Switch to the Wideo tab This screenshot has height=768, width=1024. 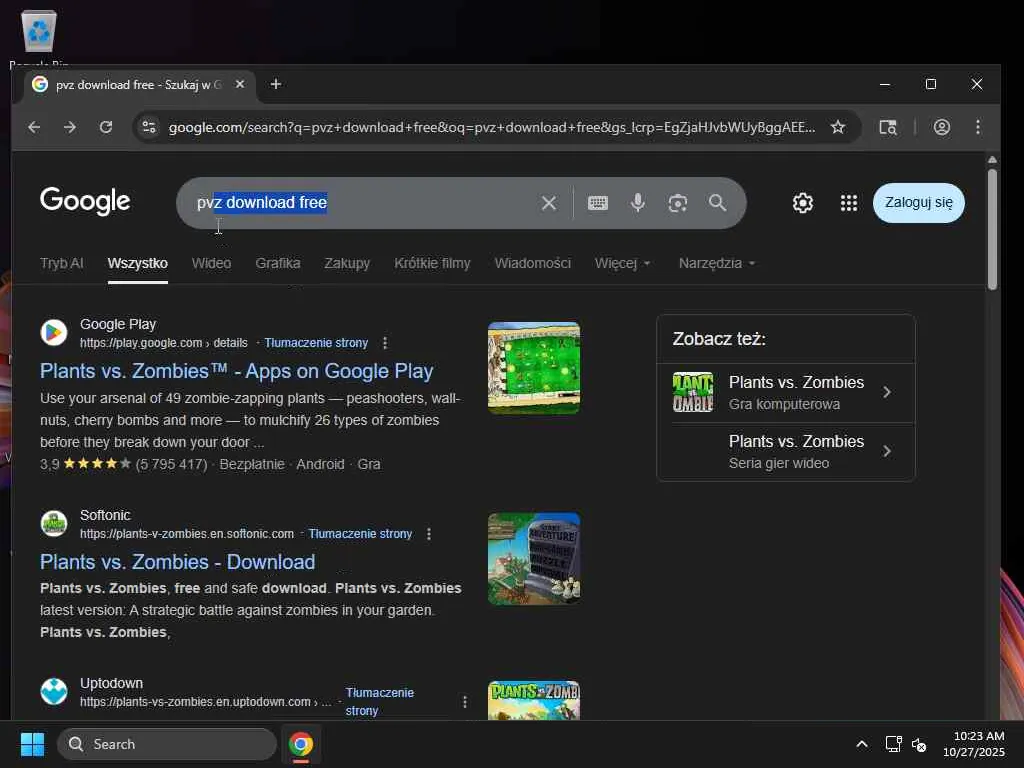coord(211,263)
